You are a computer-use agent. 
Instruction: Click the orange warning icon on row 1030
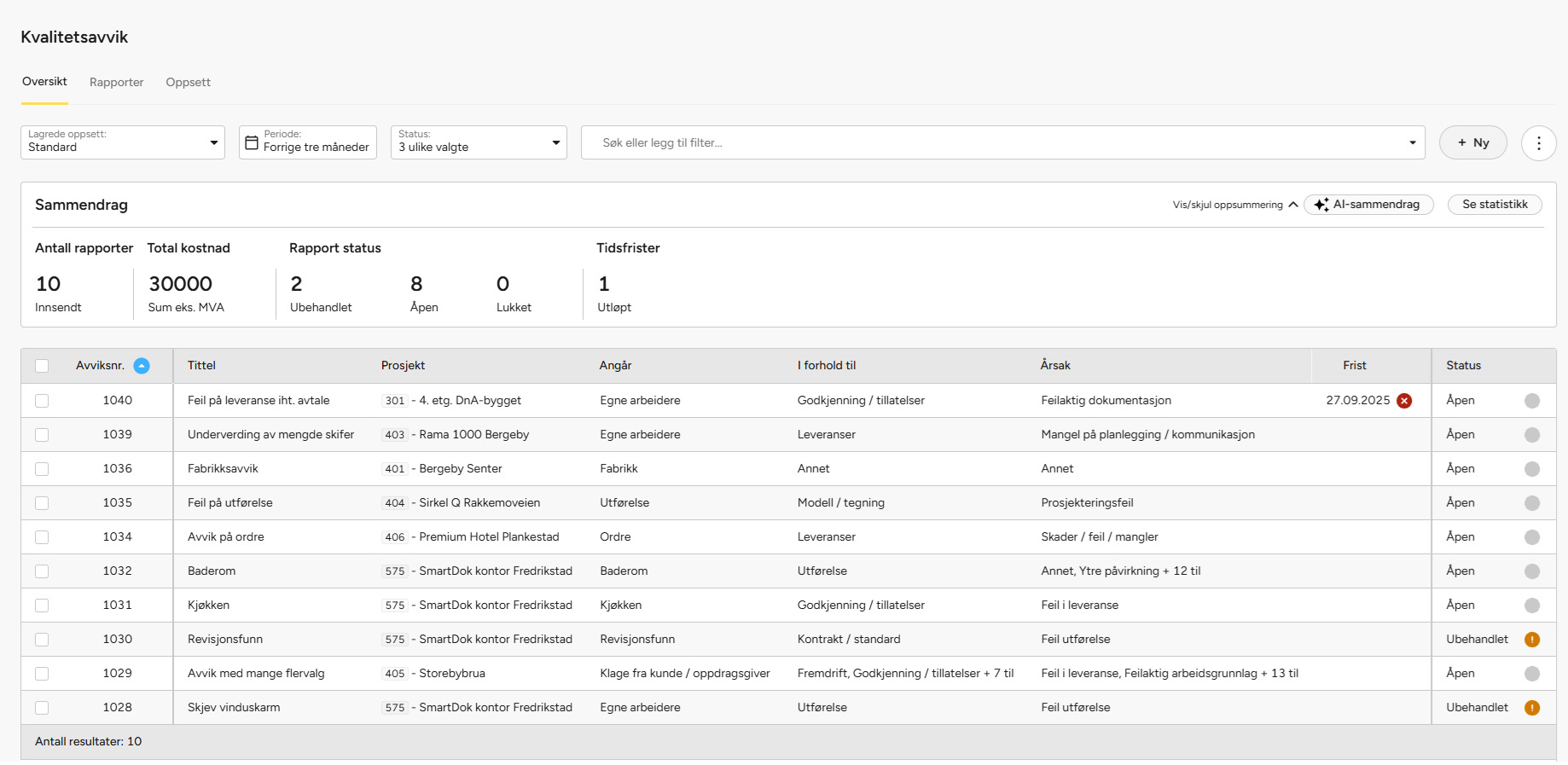point(1531,640)
